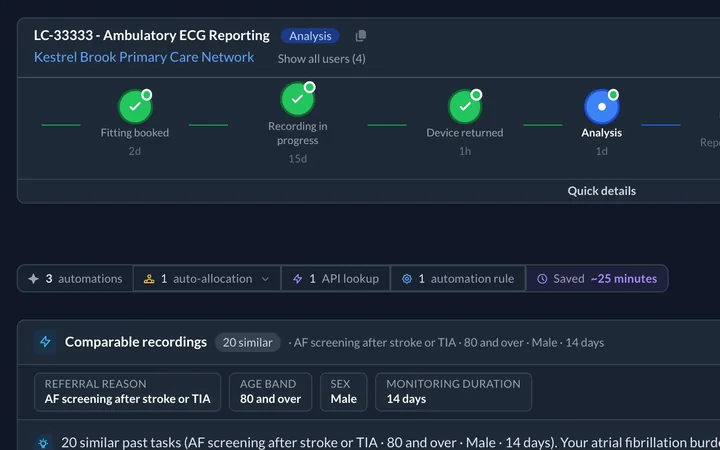The image size is (720, 450).
Task: Click the 1h duration under Device returned
Action: 465,151
